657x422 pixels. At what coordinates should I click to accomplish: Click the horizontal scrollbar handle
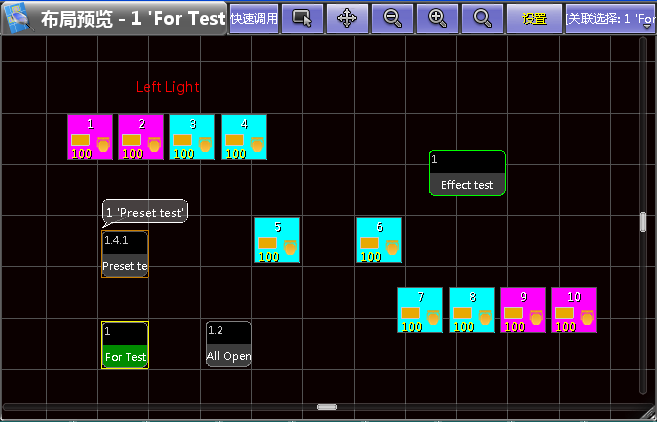327,407
